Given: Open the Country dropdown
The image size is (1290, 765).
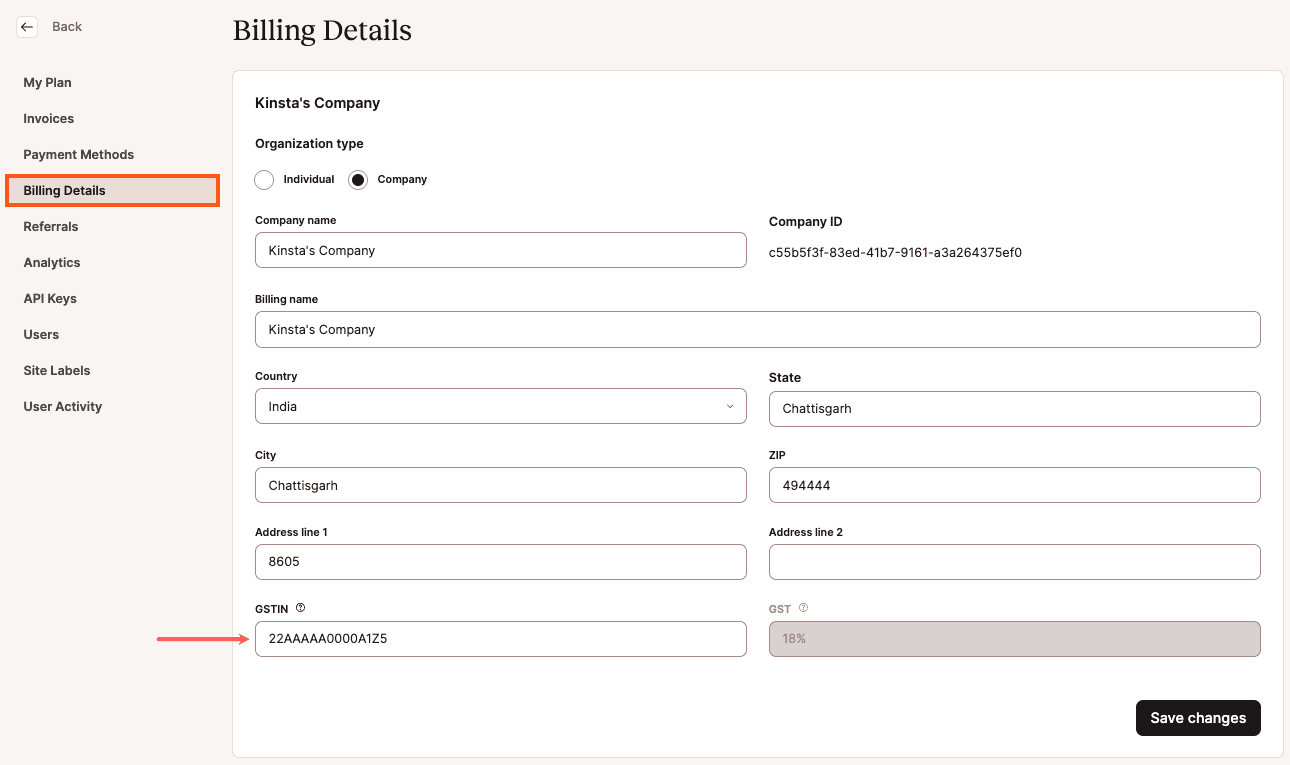Looking at the screenshot, I should click(x=500, y=406).
